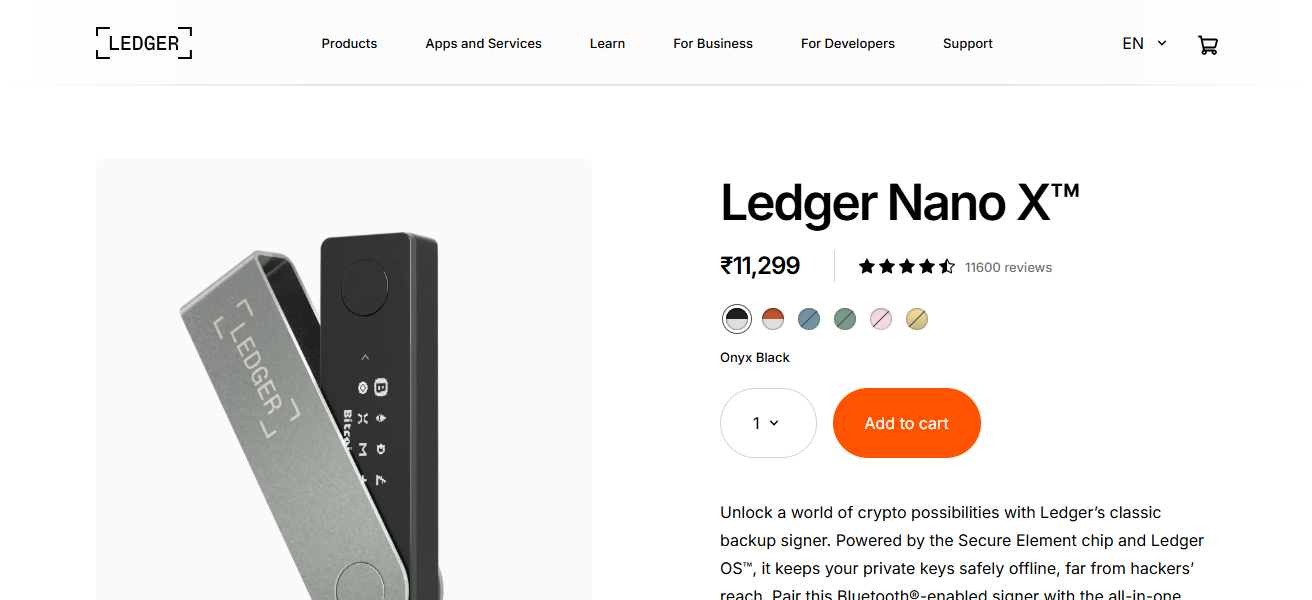1312x600 pixels.
Task: Open the For Developers menu
Action: (847, 43)
